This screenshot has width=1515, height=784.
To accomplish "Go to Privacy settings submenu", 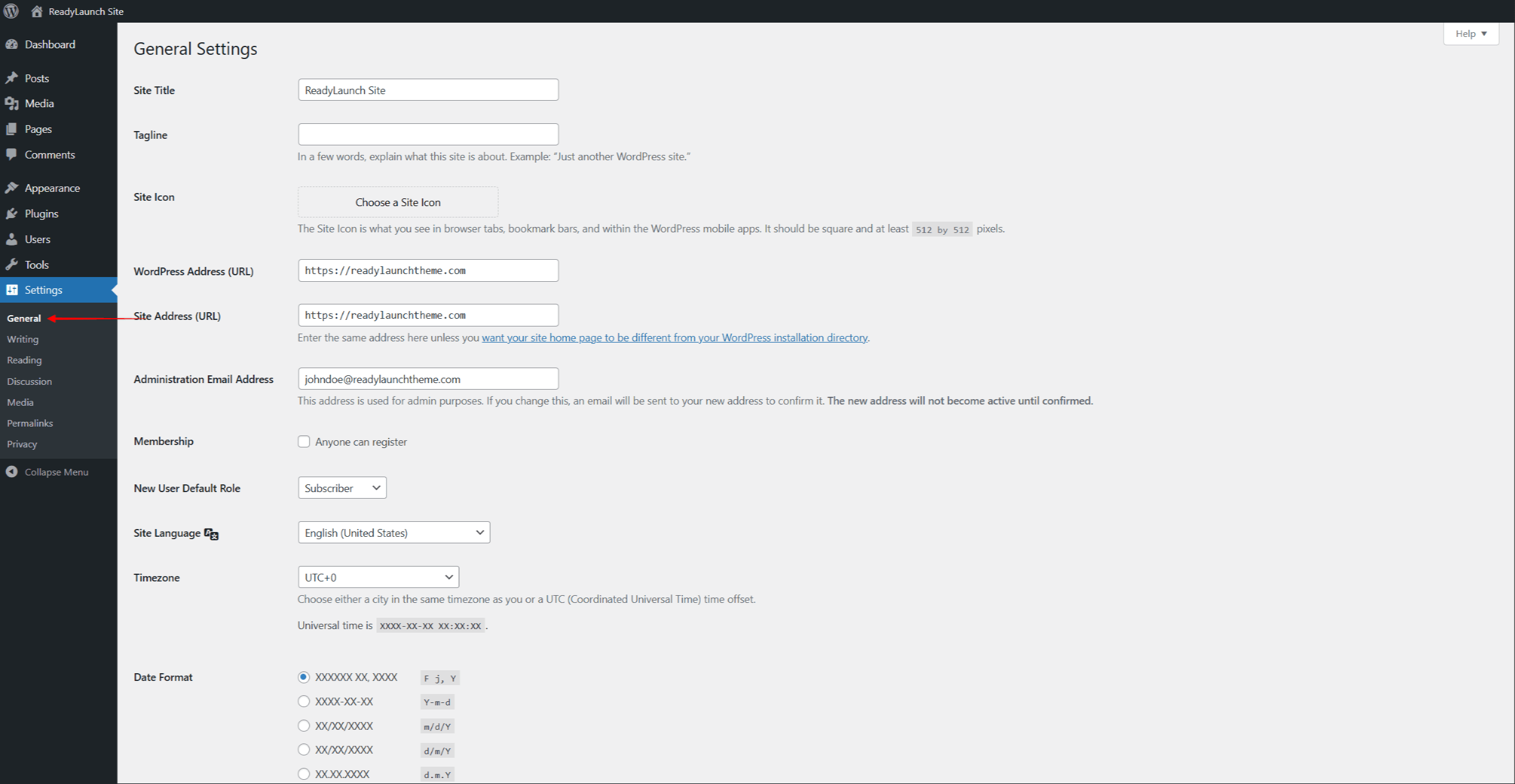I will [x=22, y=444].
